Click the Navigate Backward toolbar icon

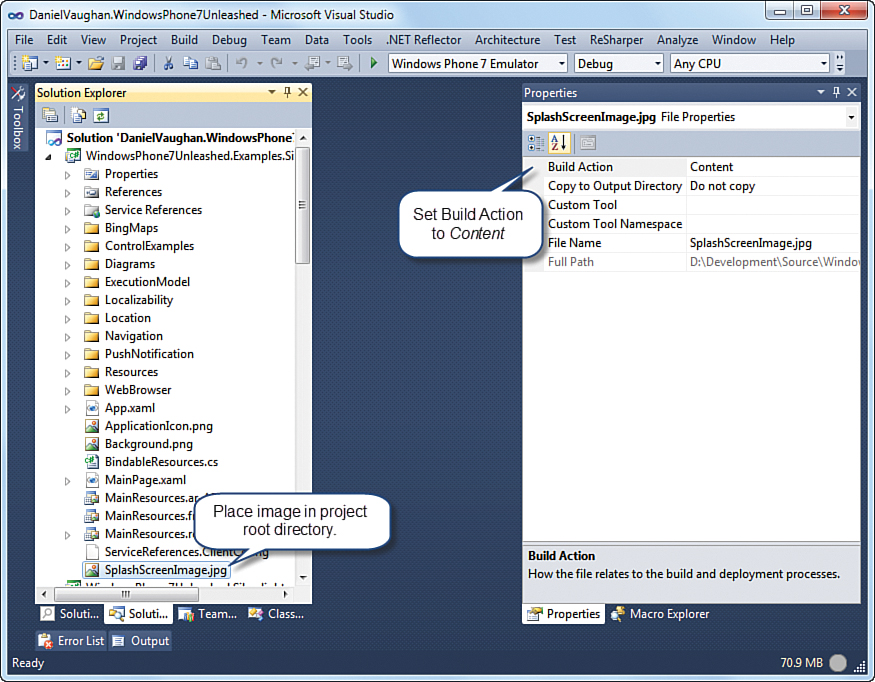tap(313, 63)
